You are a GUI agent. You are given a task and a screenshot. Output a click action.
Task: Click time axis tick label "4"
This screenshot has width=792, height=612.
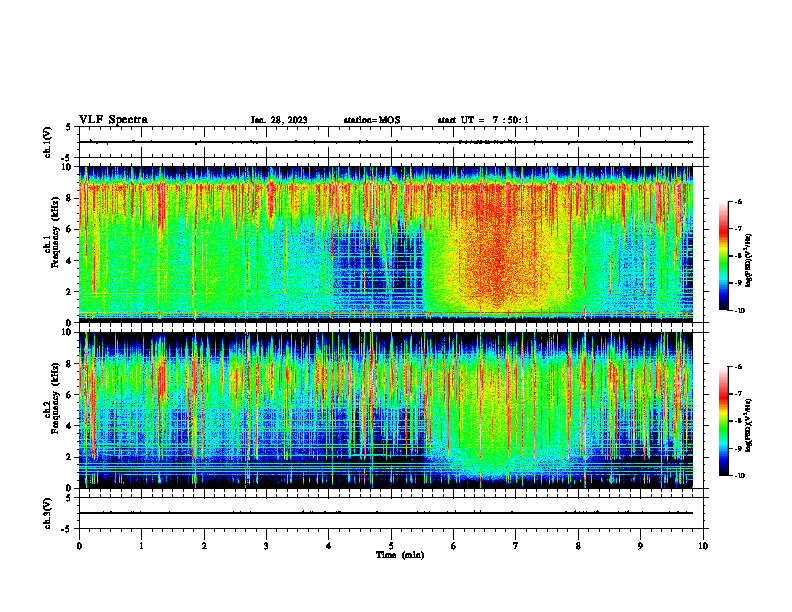click(329, 546)
